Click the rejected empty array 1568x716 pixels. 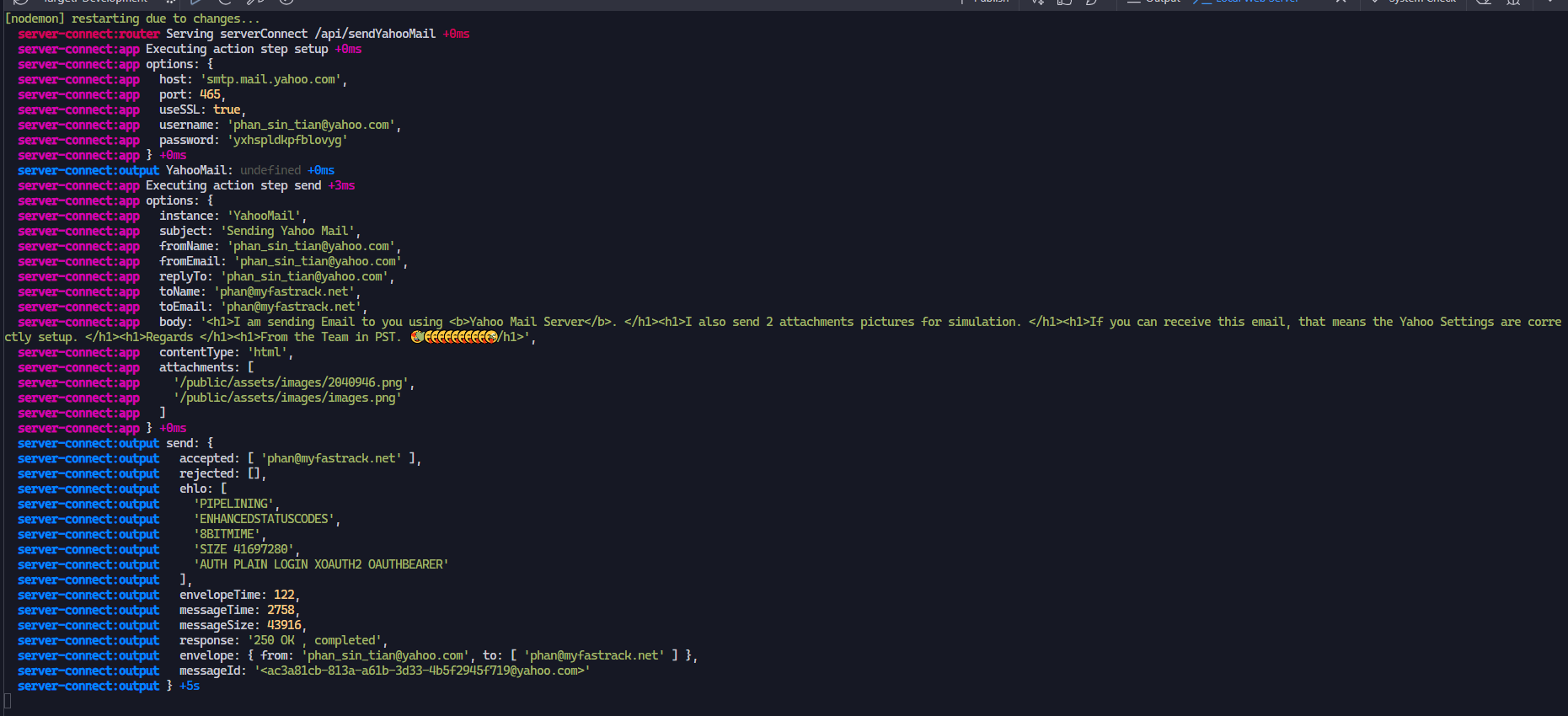pos(254,473)
